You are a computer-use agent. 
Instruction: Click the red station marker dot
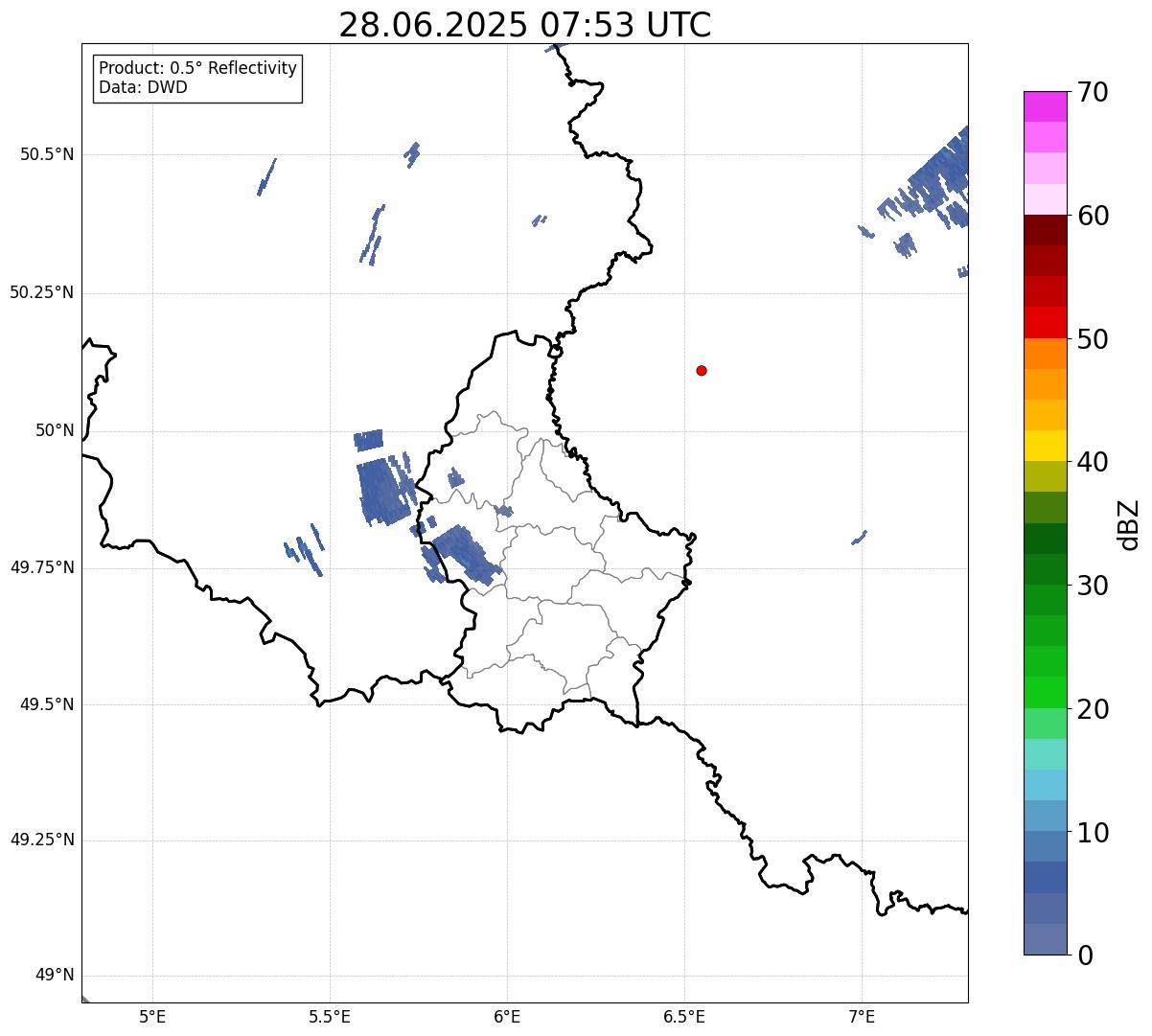702,370
